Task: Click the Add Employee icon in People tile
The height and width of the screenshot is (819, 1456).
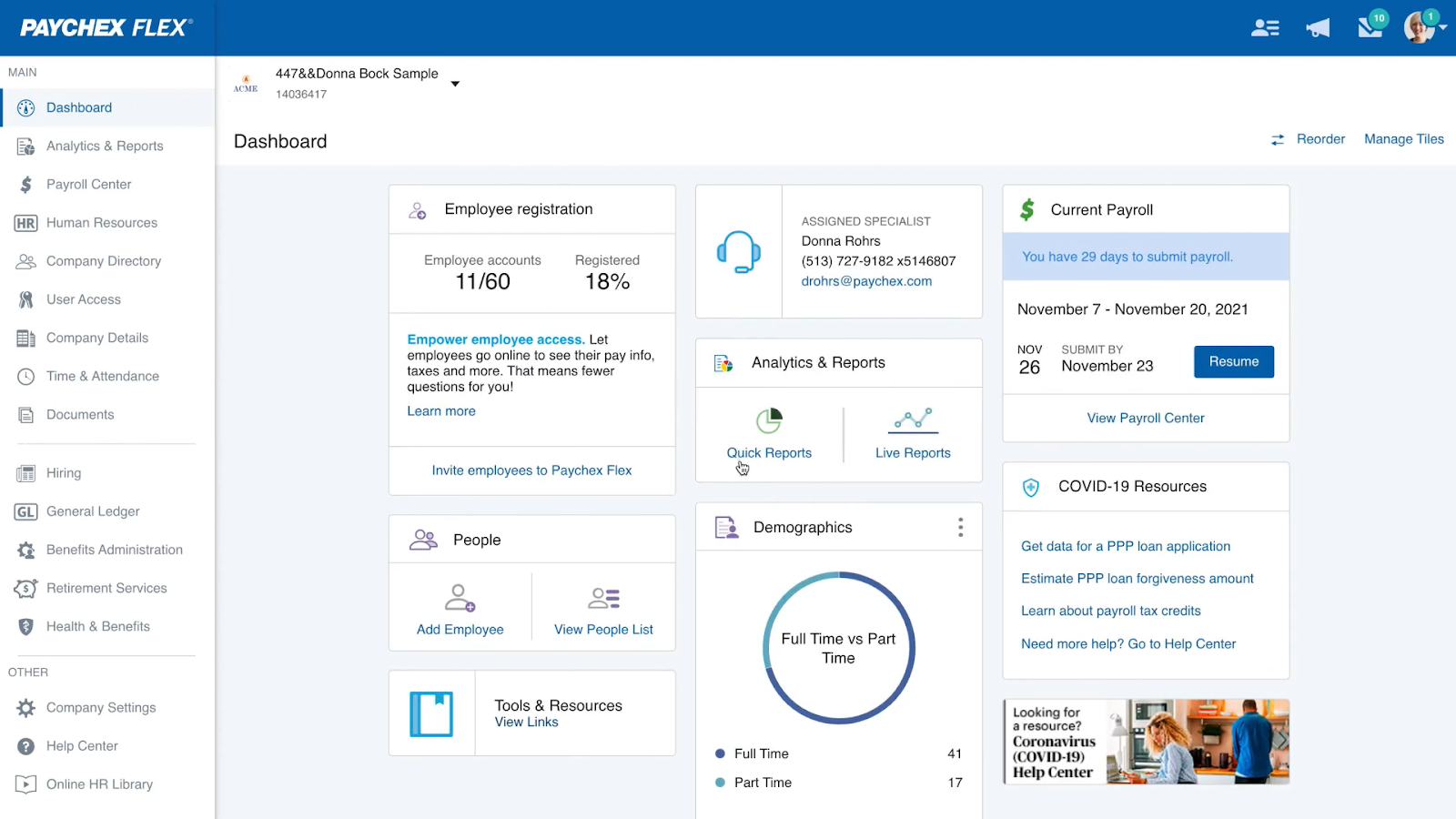Action: pyautogui.click(x=460, y=599)
